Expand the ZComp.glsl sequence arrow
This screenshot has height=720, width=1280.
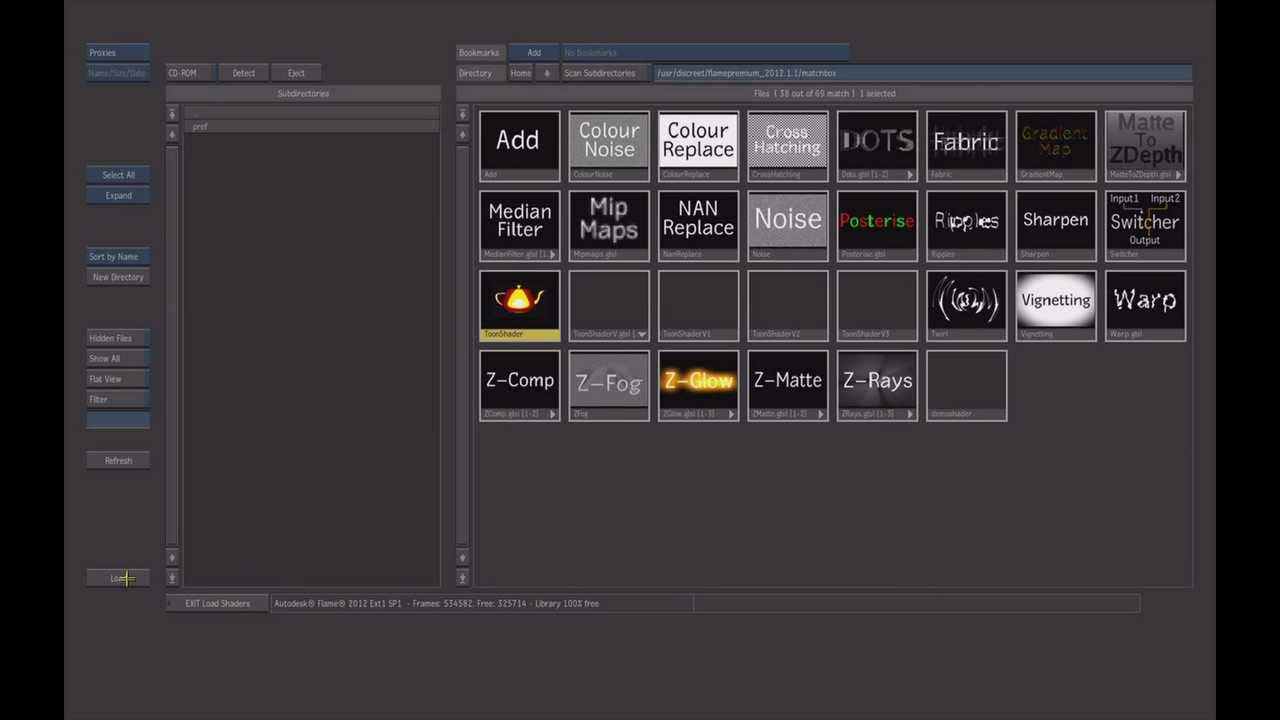(x=552, y=414)
